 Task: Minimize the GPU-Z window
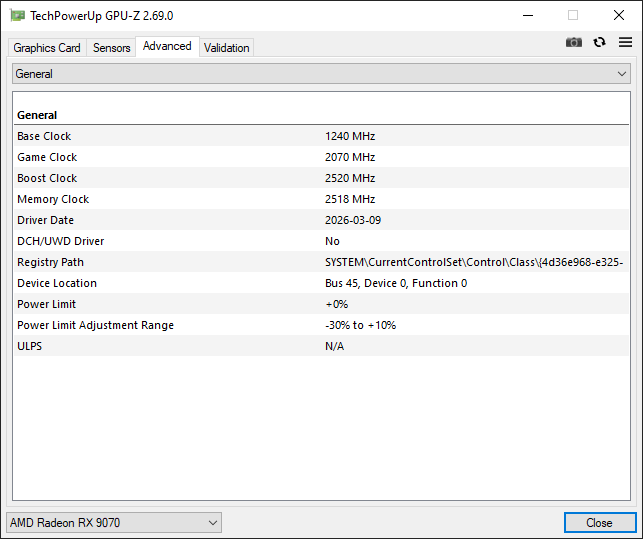pos(528,16)
